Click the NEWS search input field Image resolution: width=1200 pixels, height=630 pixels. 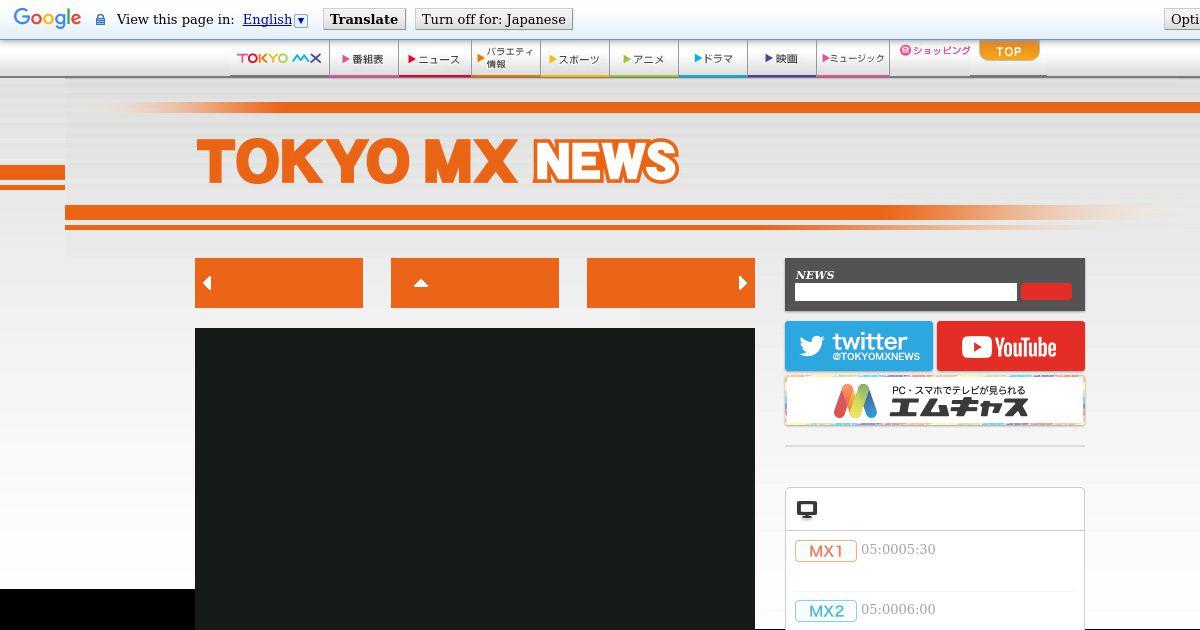[906, 292]
